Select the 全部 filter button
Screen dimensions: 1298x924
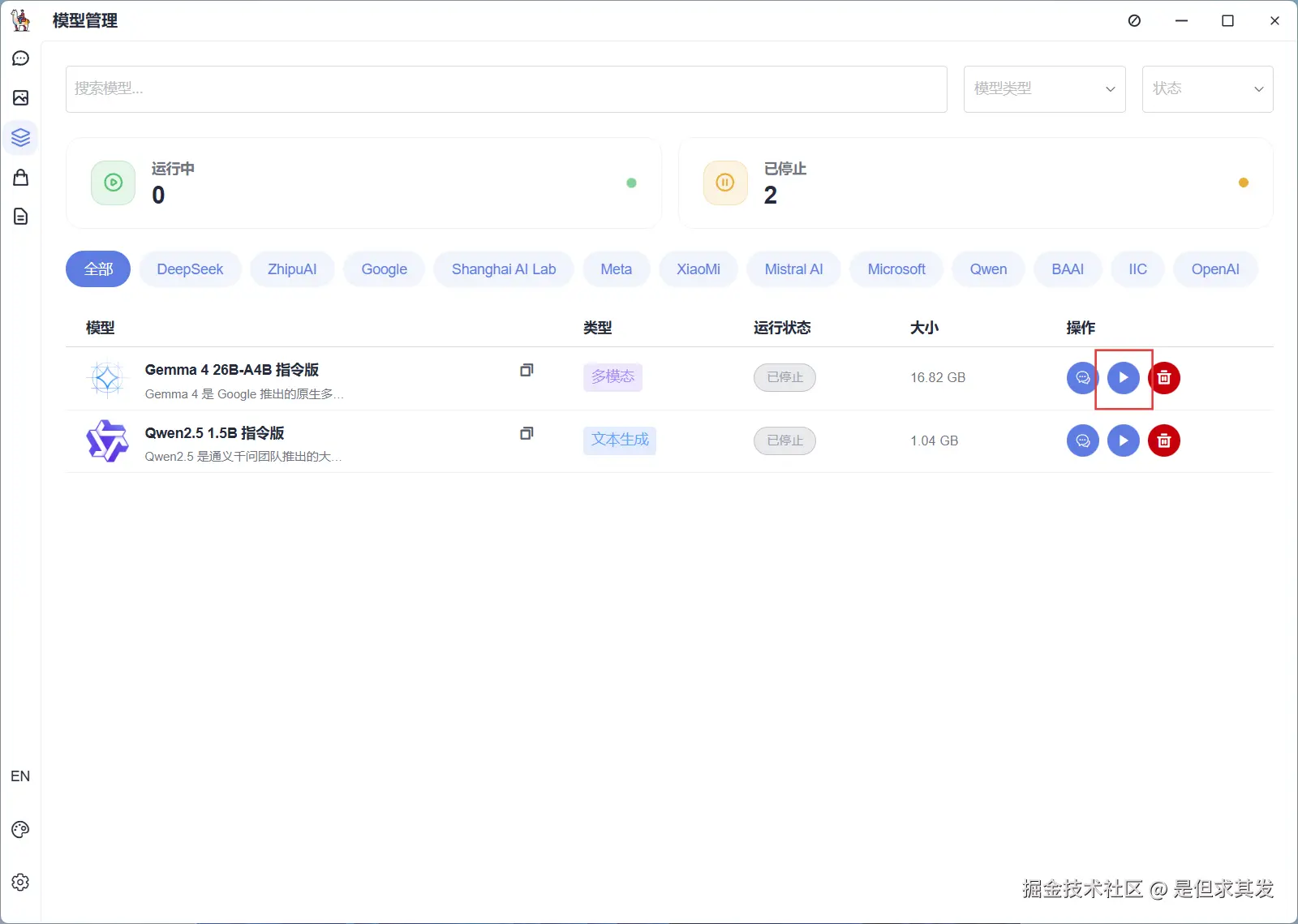97,269
